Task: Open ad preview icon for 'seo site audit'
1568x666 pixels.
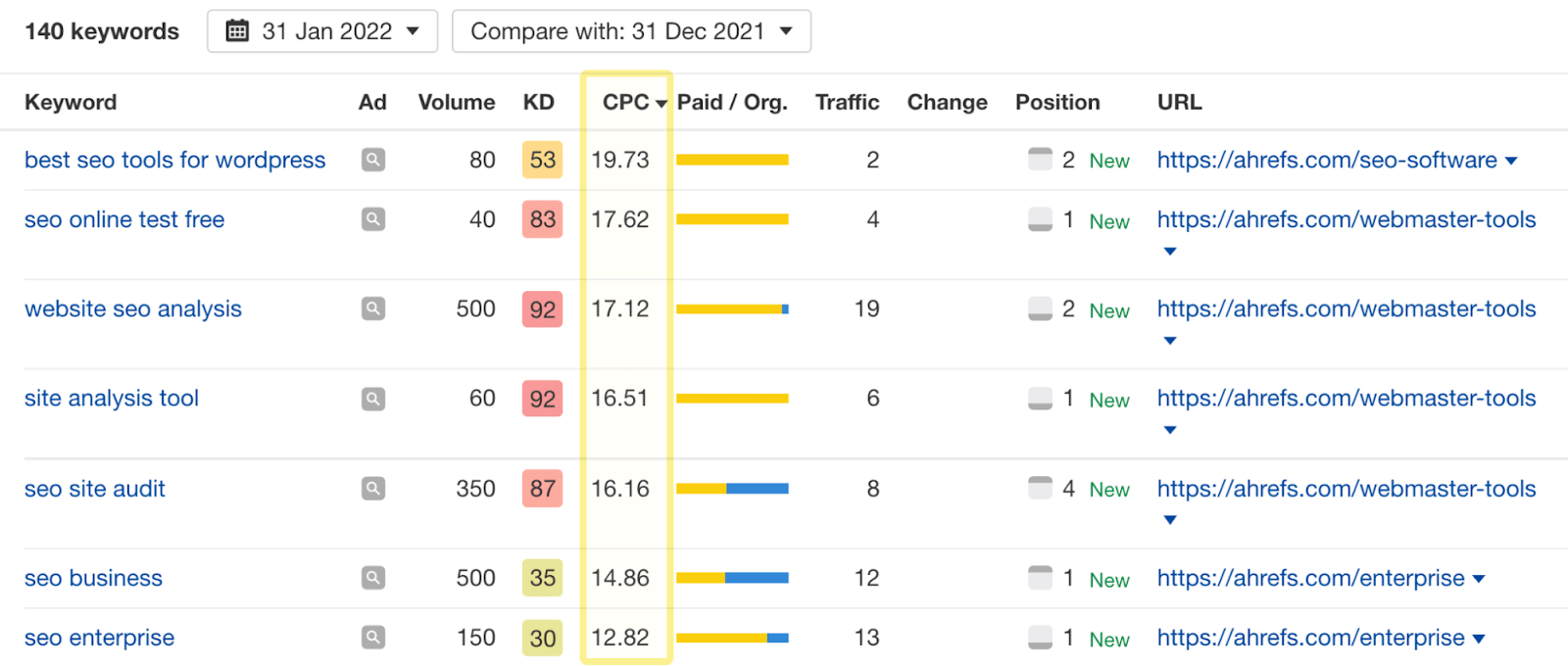Action: tap(372, 489)
